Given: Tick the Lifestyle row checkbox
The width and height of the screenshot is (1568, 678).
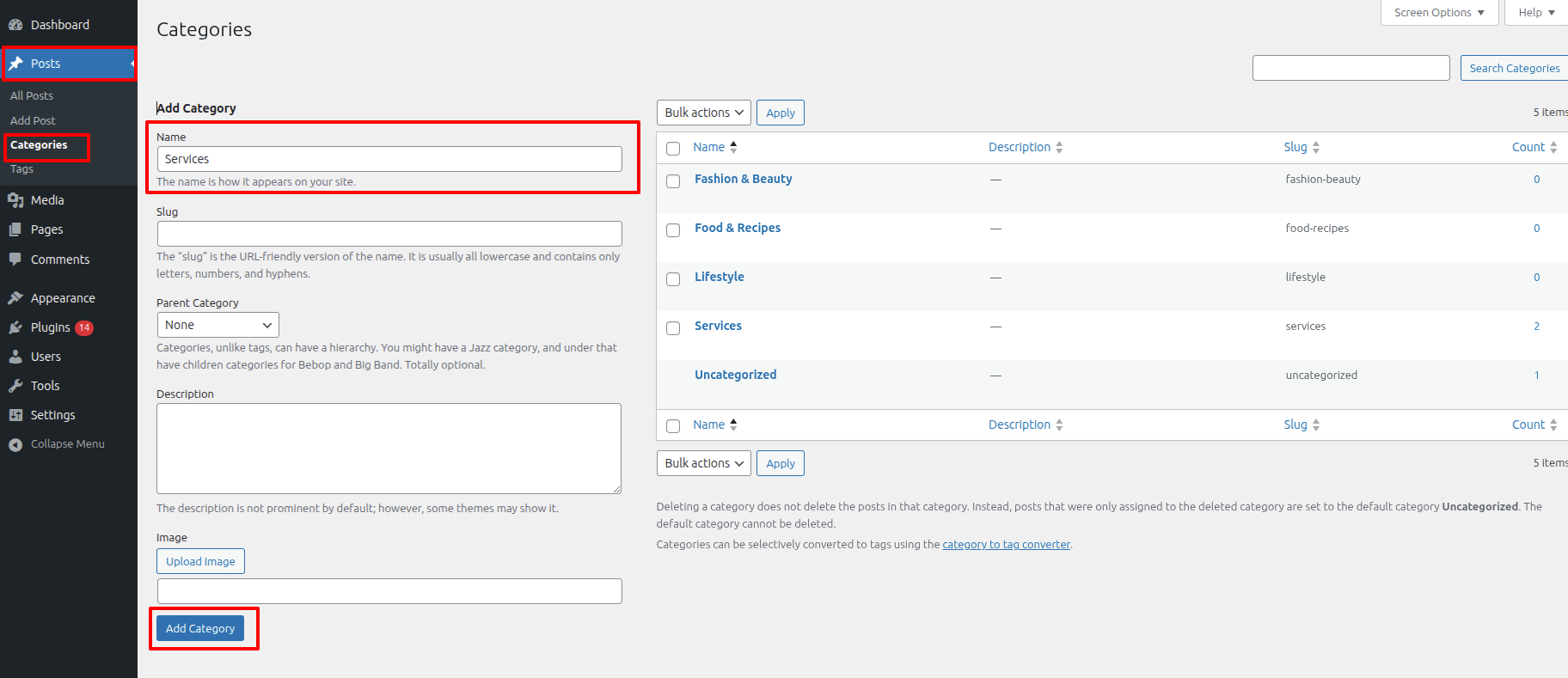Looking at the screenshot, I should tap(673, 279).
